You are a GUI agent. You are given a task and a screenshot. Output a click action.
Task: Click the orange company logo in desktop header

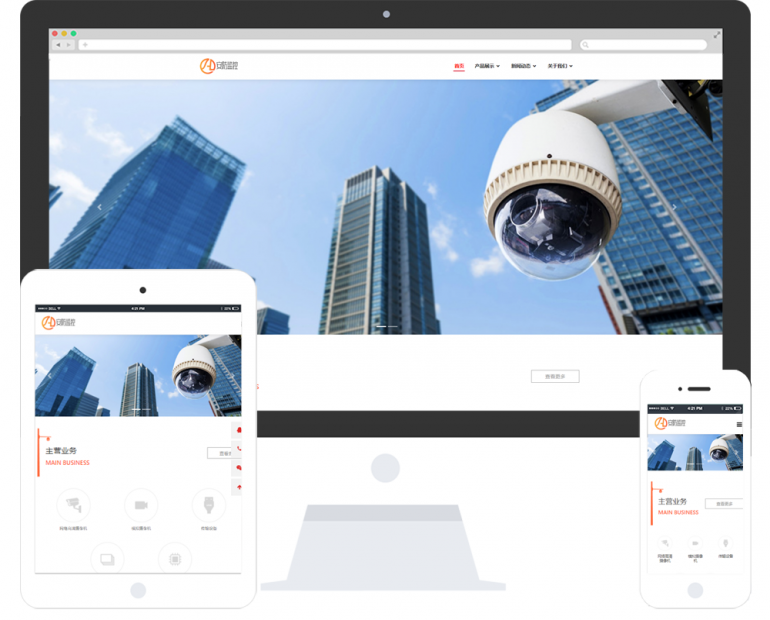[218, 66]
